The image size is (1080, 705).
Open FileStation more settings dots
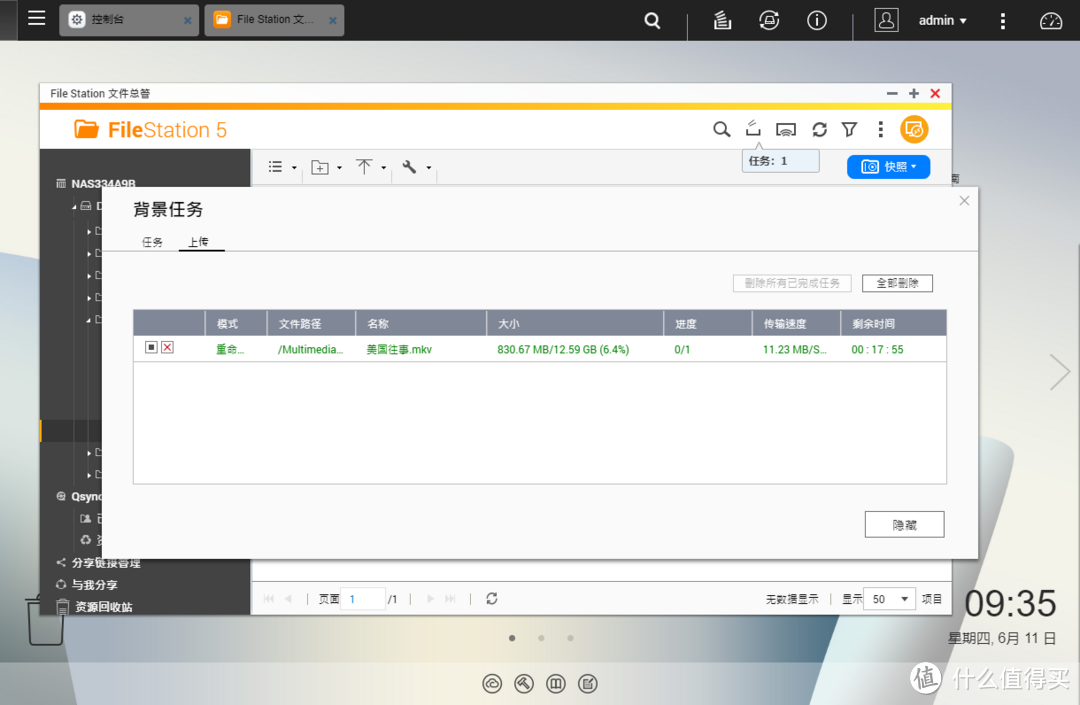[880, 129]
